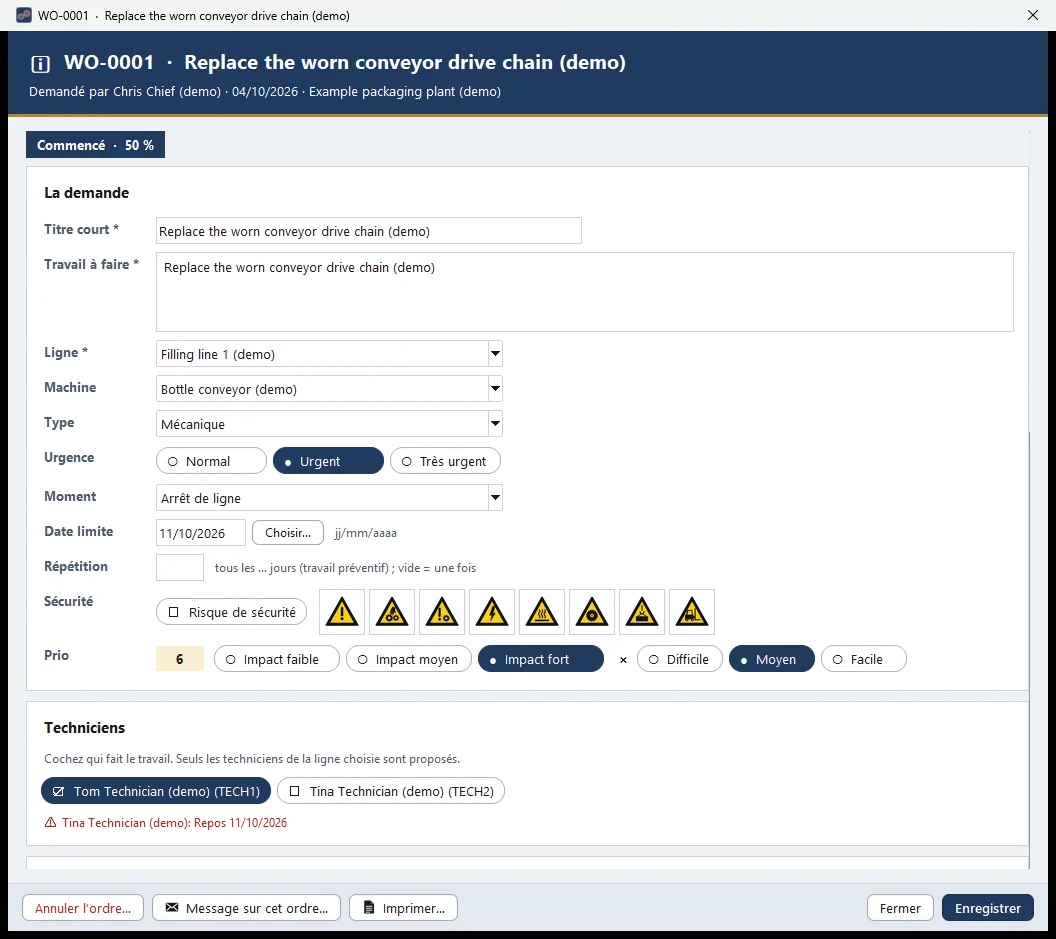Open the Ligne dropdown showing Filling line 1
This screenshot has width=1056, height=939.
[329, 354]
